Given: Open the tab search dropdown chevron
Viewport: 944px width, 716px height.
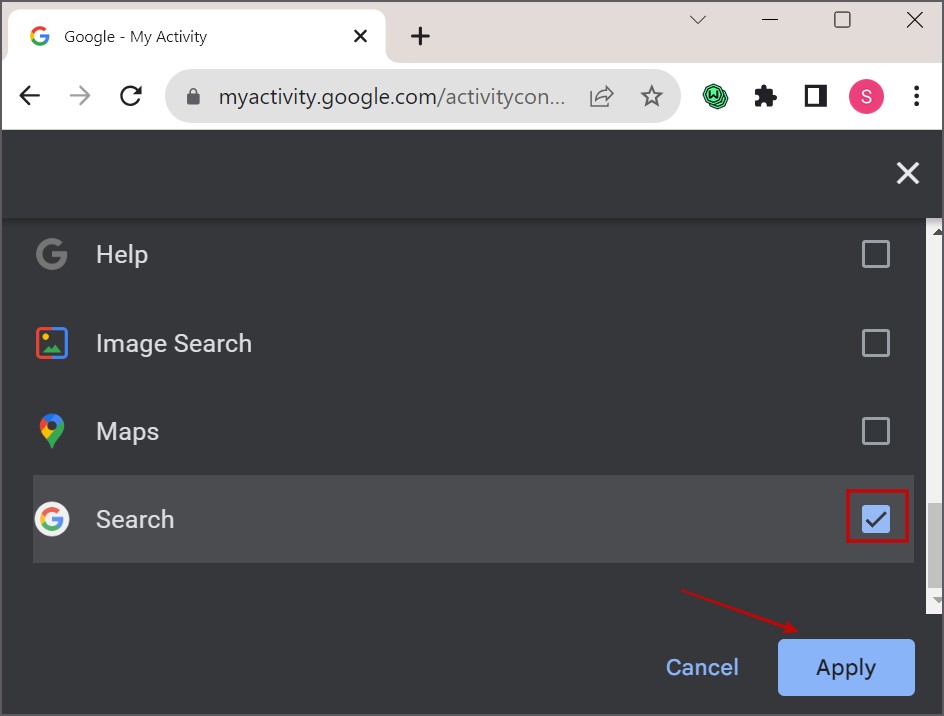Looking at the screenshot, I should pos(698,20).
